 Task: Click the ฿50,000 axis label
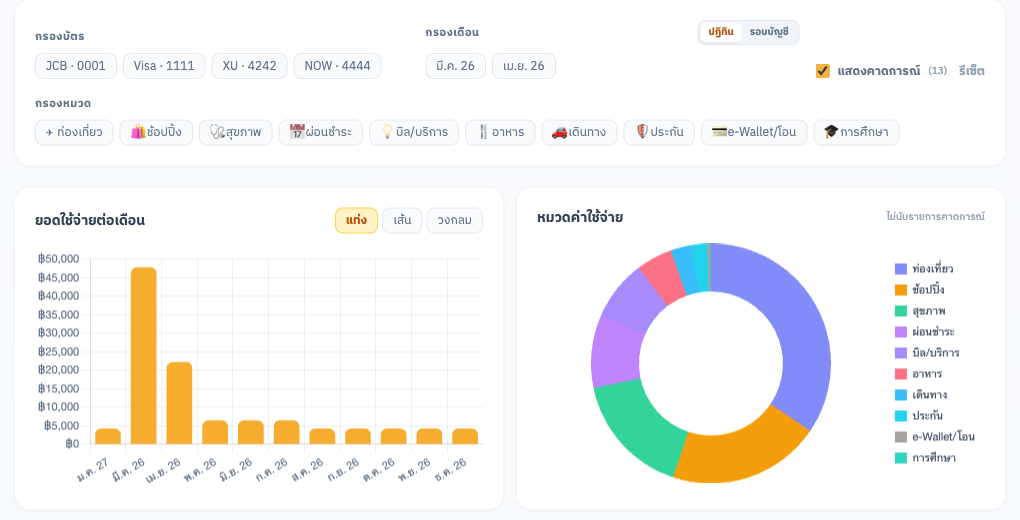pyautogui.click(x=59, y=259)
